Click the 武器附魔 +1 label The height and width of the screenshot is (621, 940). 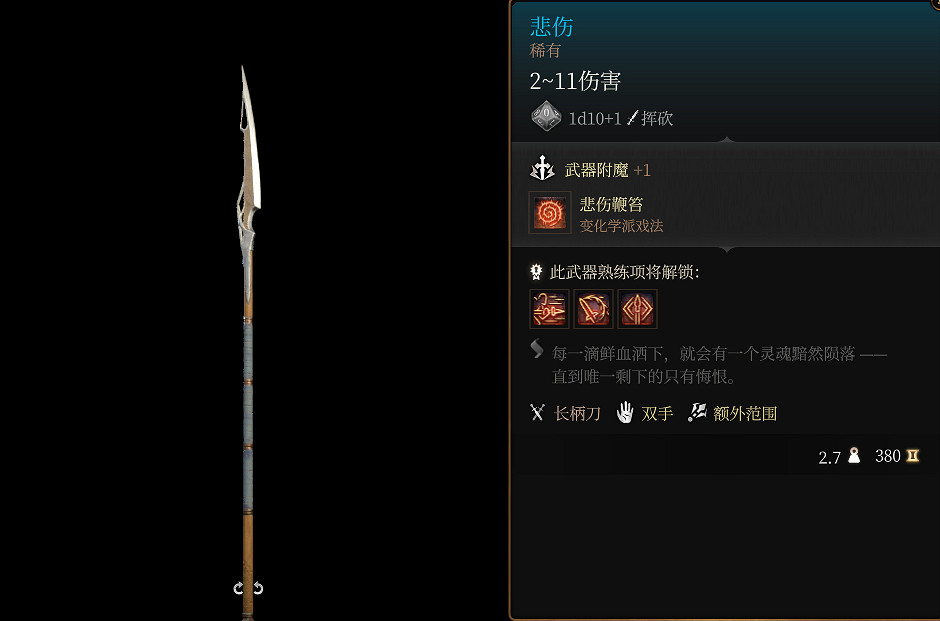coord(607,170)
